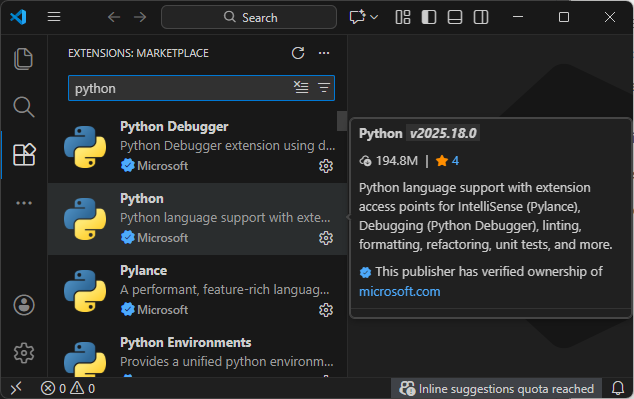Click the 194.8M install count

click(388, 161)
